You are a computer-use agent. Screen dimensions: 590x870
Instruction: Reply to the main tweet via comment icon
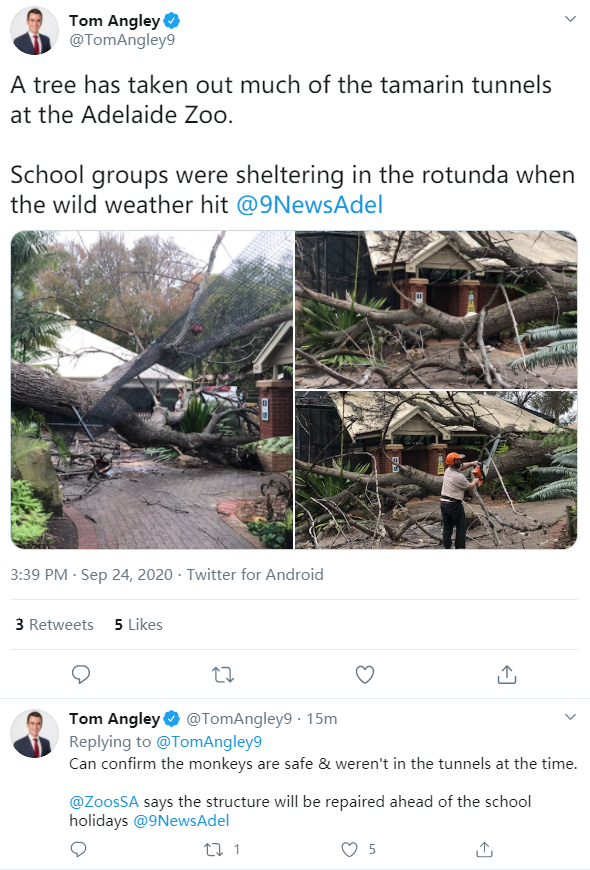pyautogui.click(x=81, y=674)
